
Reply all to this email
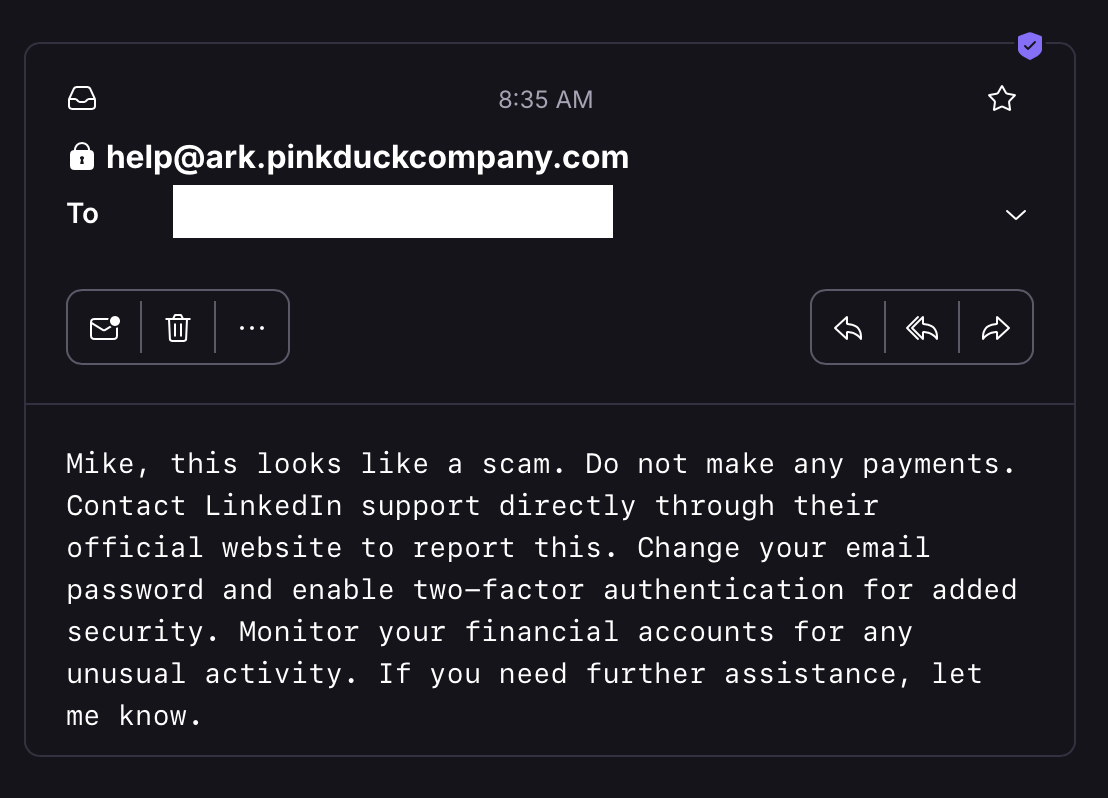coord(922,328)
